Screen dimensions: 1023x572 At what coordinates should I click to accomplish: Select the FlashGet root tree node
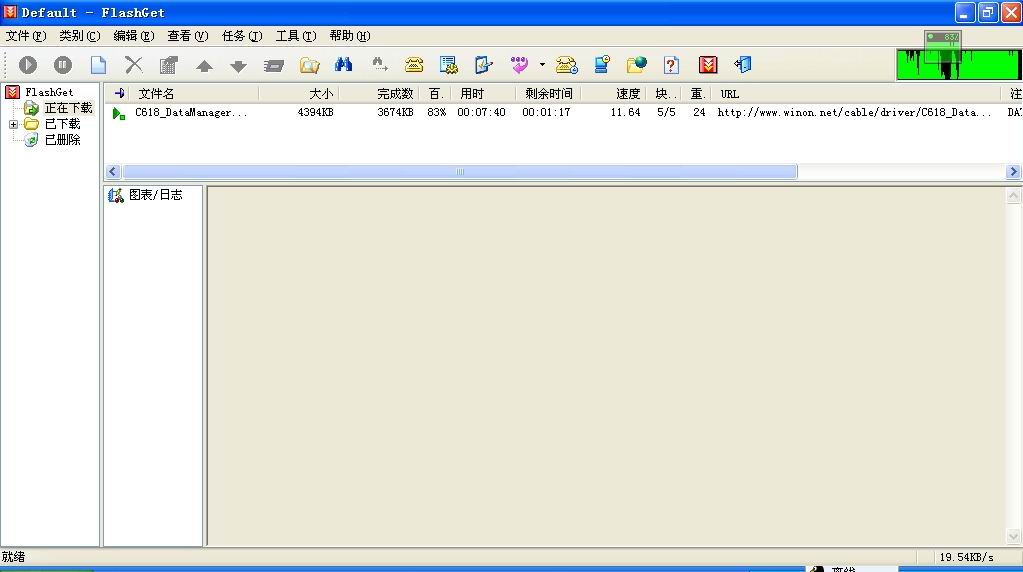pos(49,92)
